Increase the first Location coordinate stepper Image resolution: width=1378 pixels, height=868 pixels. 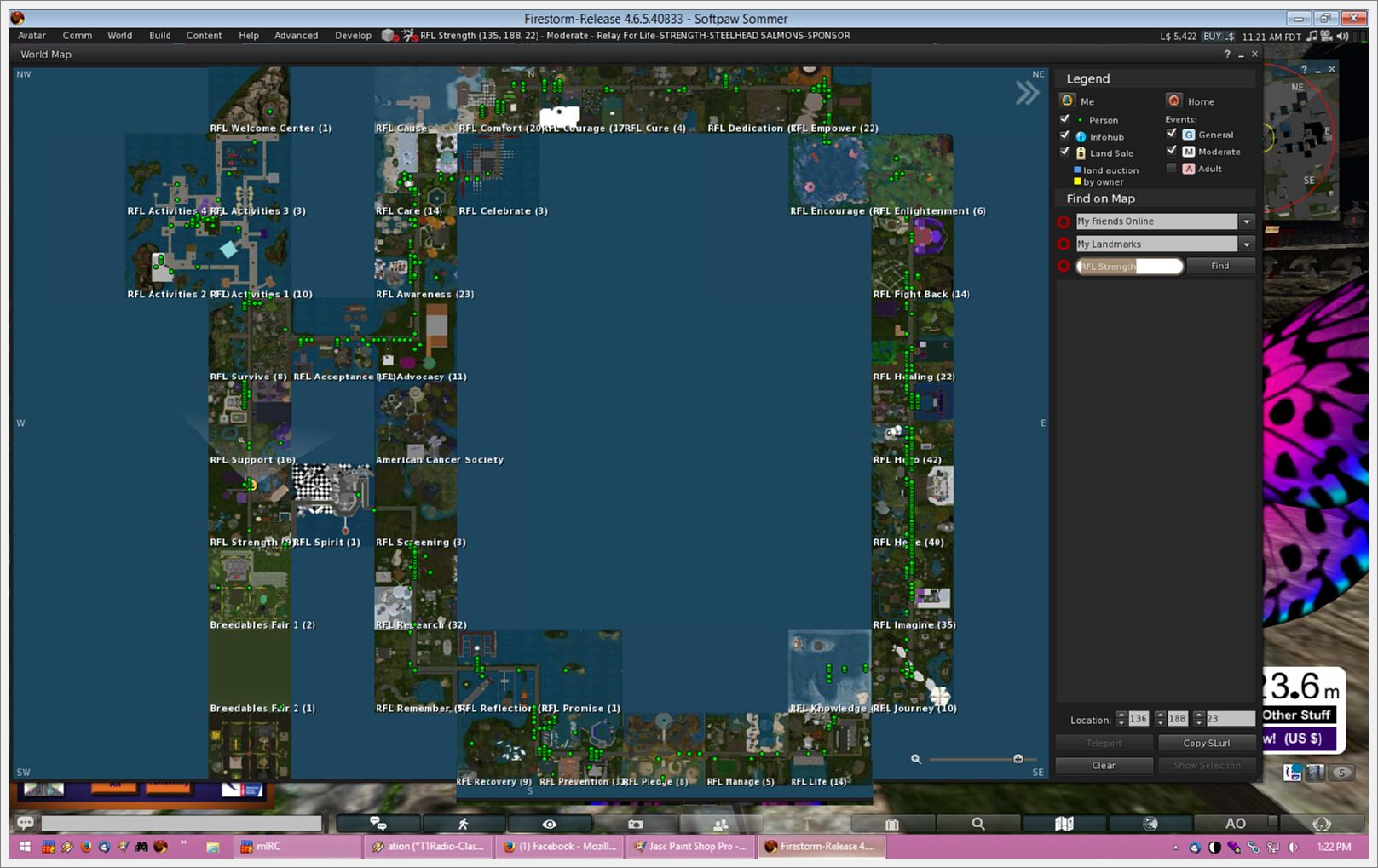coord(1121,715)
